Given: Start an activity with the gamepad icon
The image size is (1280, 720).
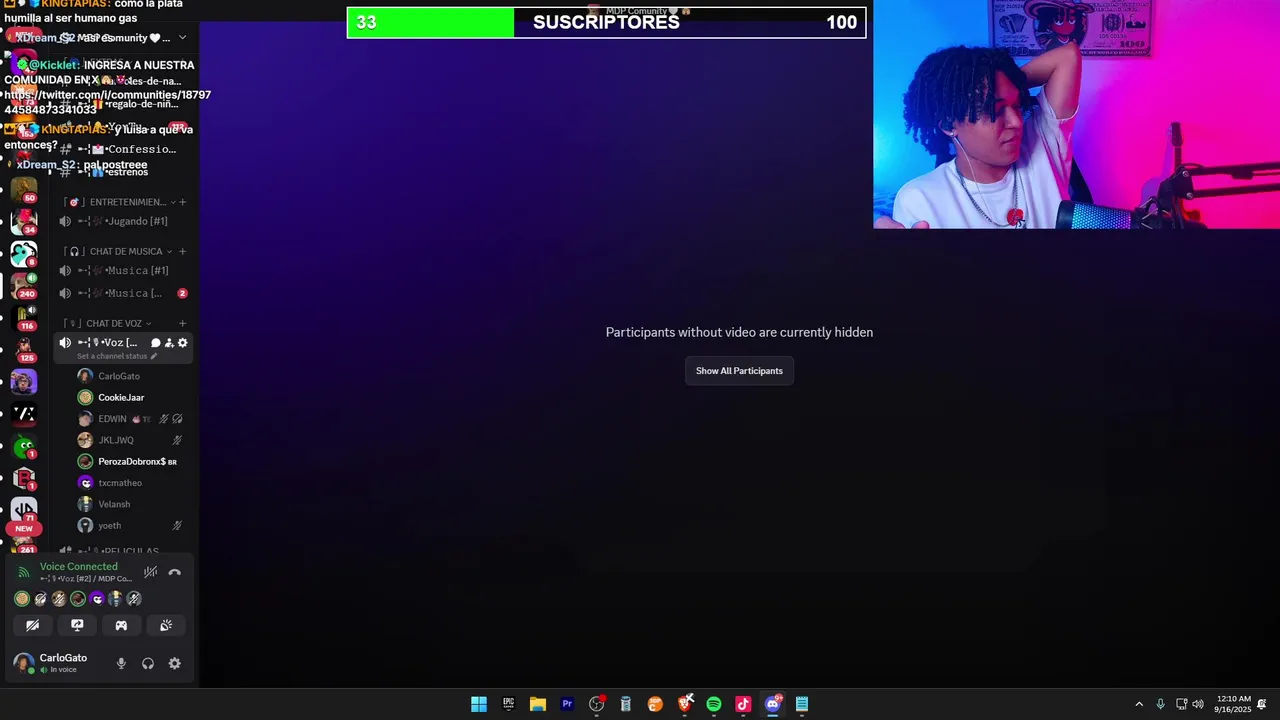Looking at the screenshot, I should point(121,625).
